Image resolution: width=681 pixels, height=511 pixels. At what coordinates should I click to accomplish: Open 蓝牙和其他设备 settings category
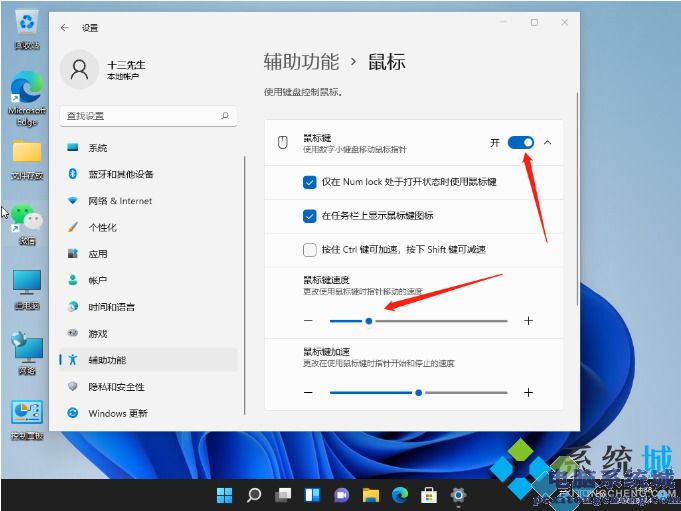point(148,174)
